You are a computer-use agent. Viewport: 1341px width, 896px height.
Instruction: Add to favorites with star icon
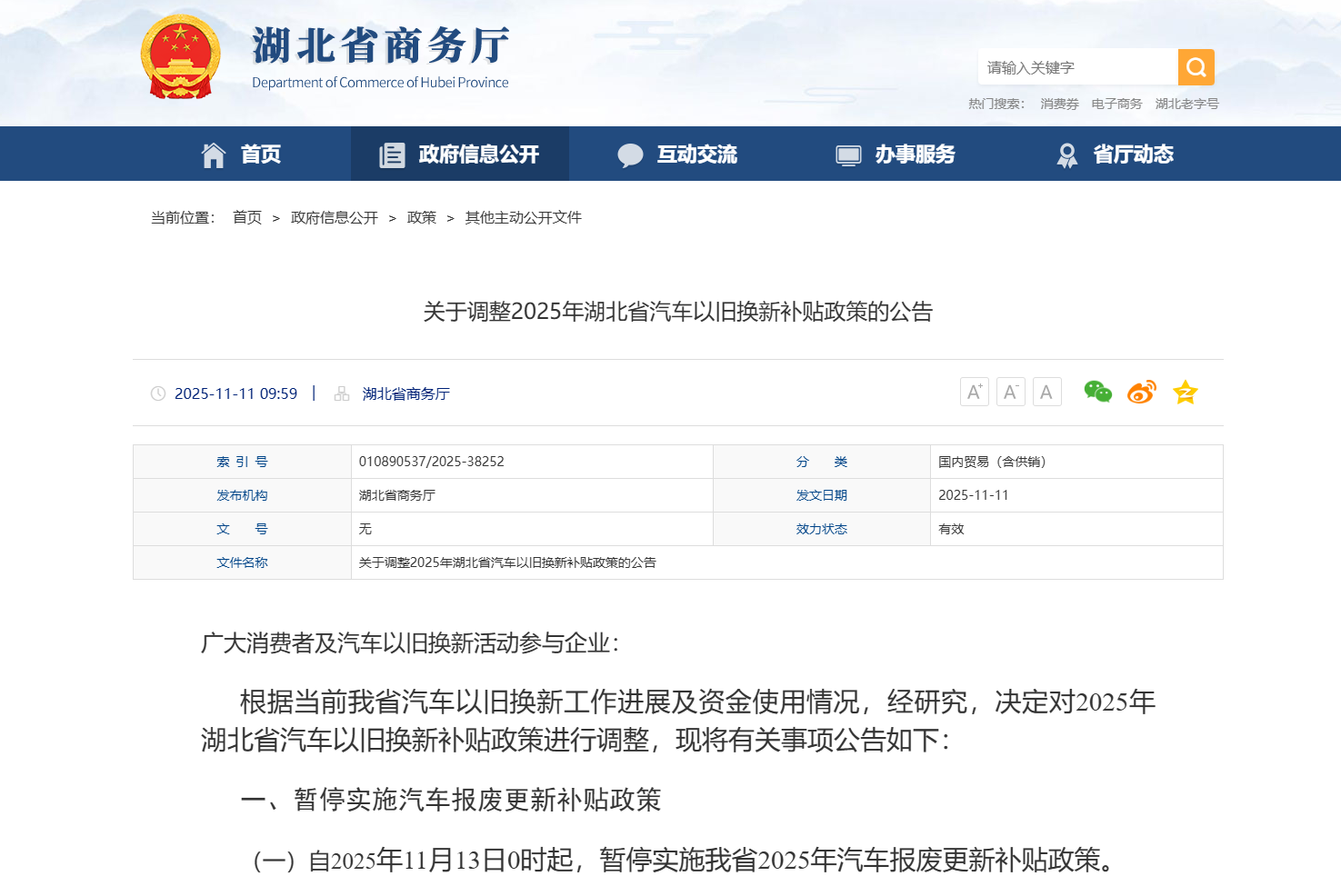click(1185, 392)
